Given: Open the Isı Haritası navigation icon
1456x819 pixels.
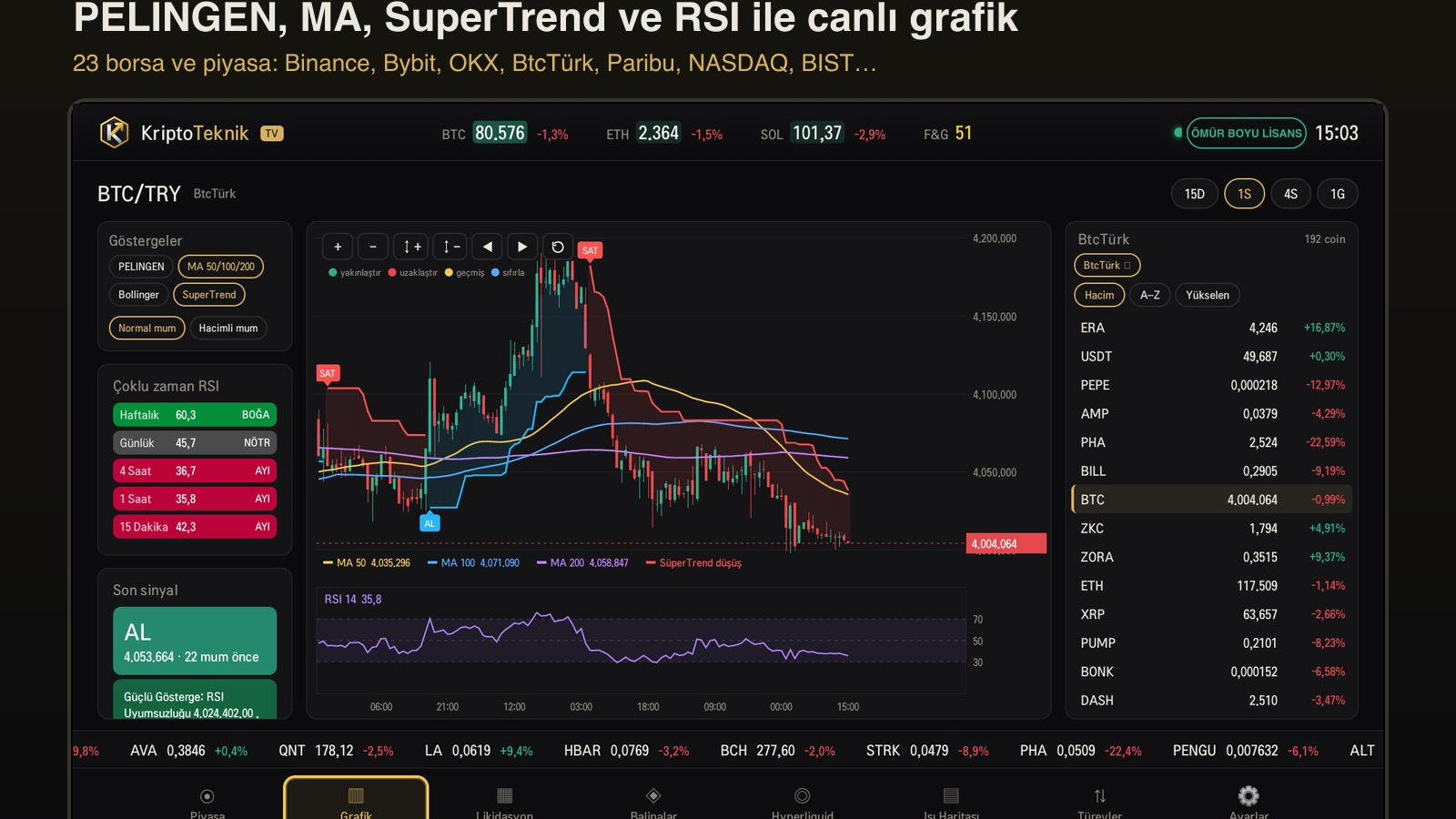Looking at the screenshot, I should coord(951,796).
